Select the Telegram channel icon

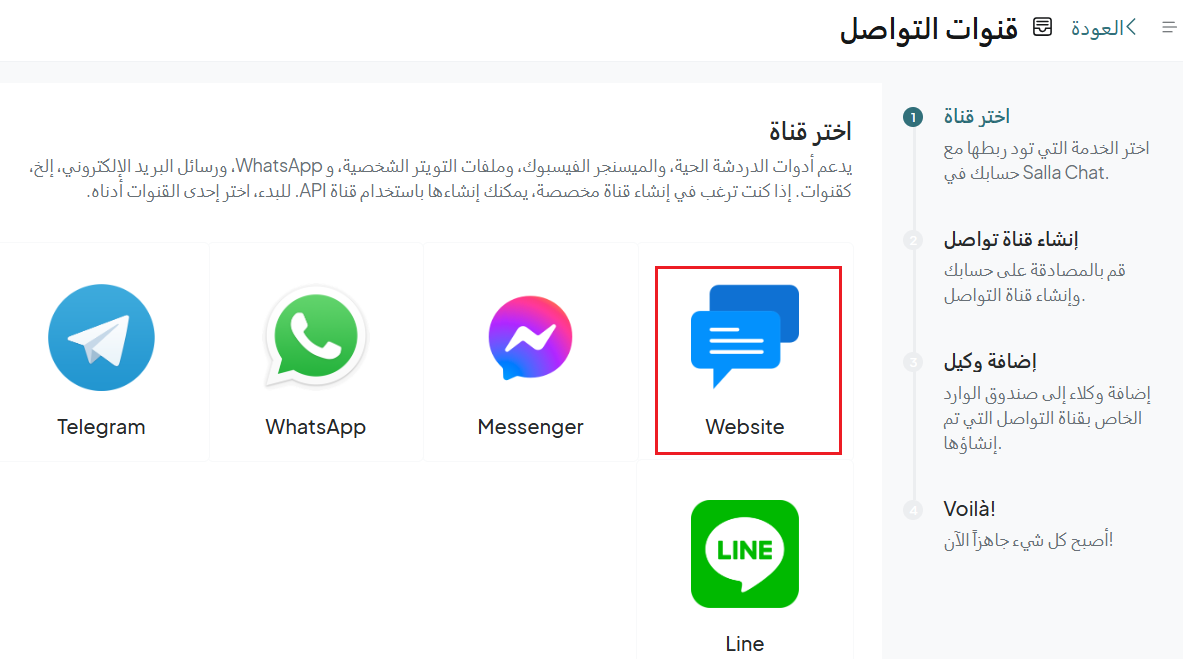101,337
